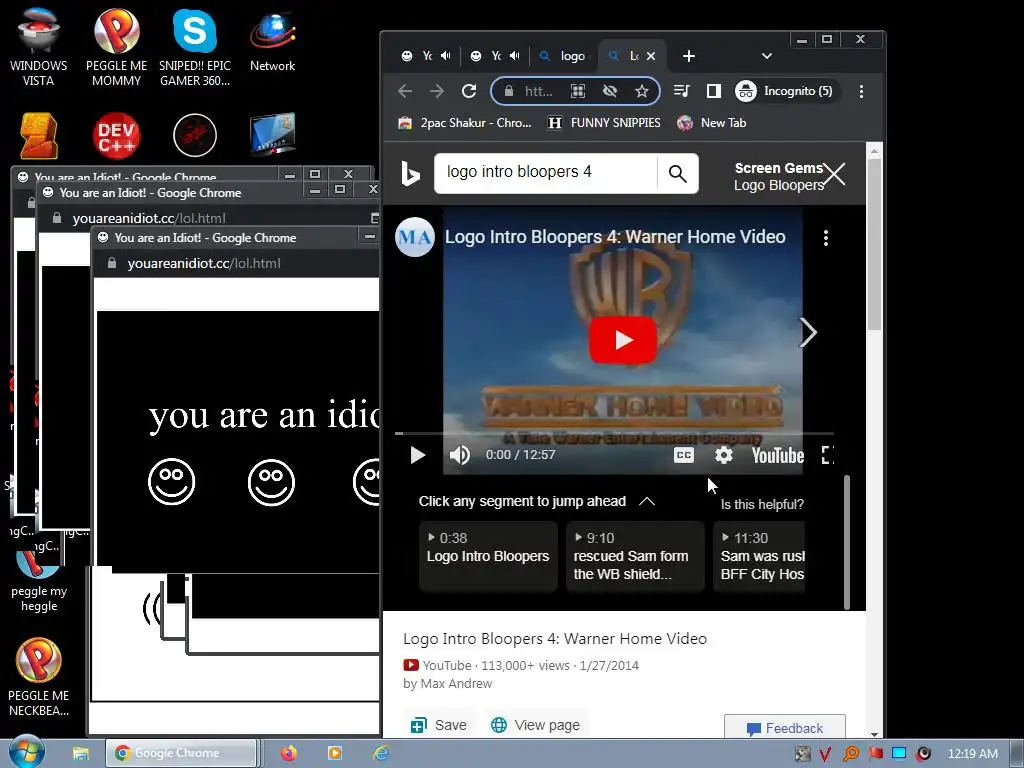Click the QR/grid icon in address bar
1024x768 pixels.
tap(578, 91)
